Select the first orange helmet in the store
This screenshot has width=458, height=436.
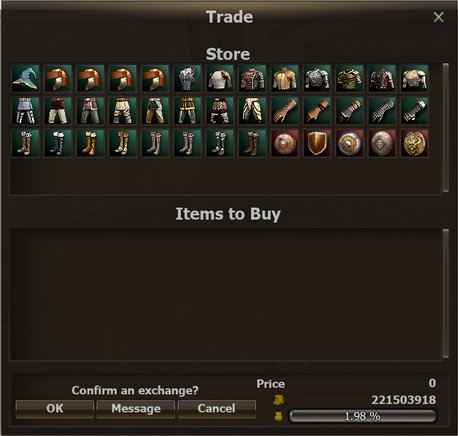click(58, 78)
